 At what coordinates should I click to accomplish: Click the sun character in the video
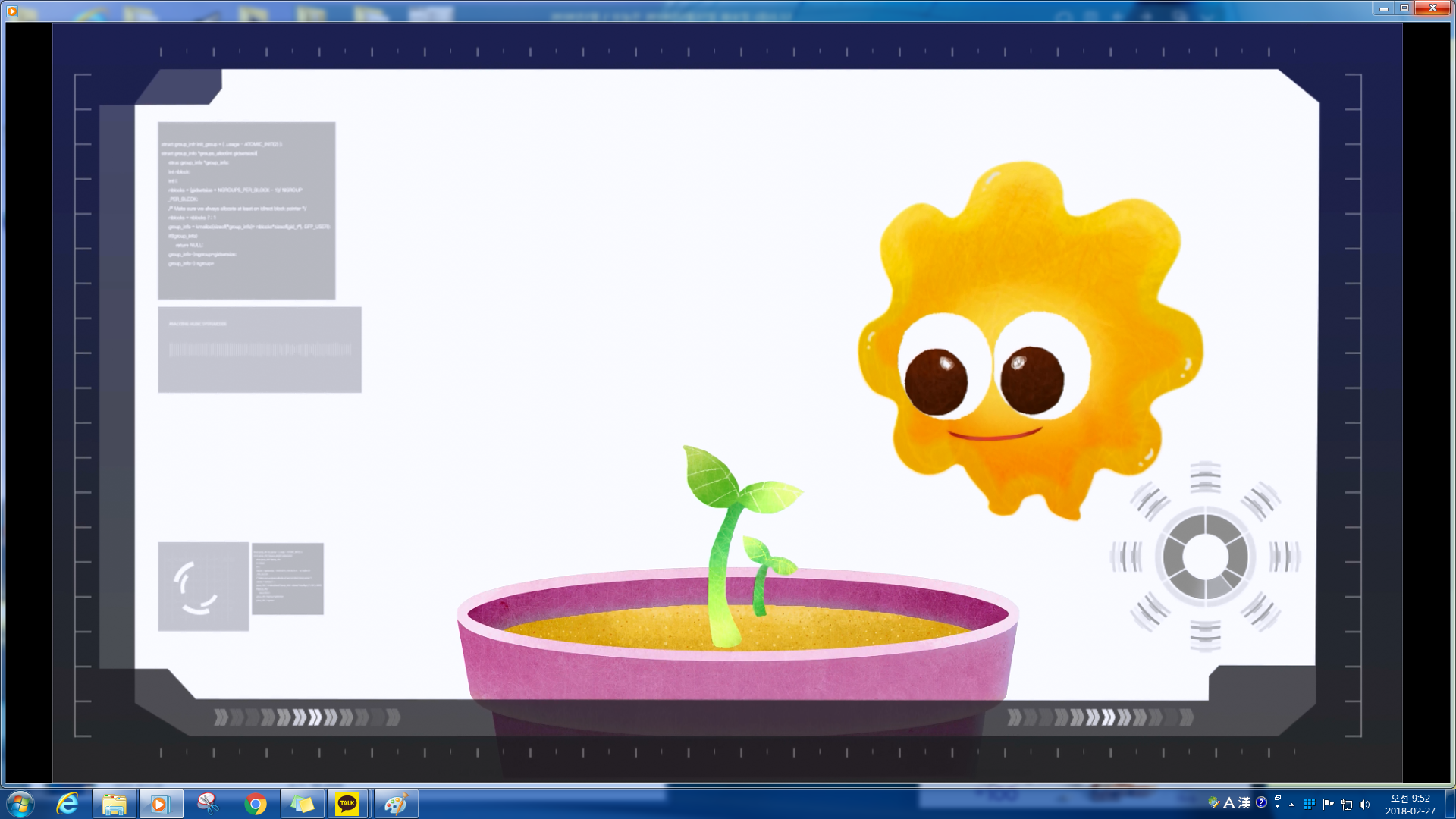[1029, 341]
